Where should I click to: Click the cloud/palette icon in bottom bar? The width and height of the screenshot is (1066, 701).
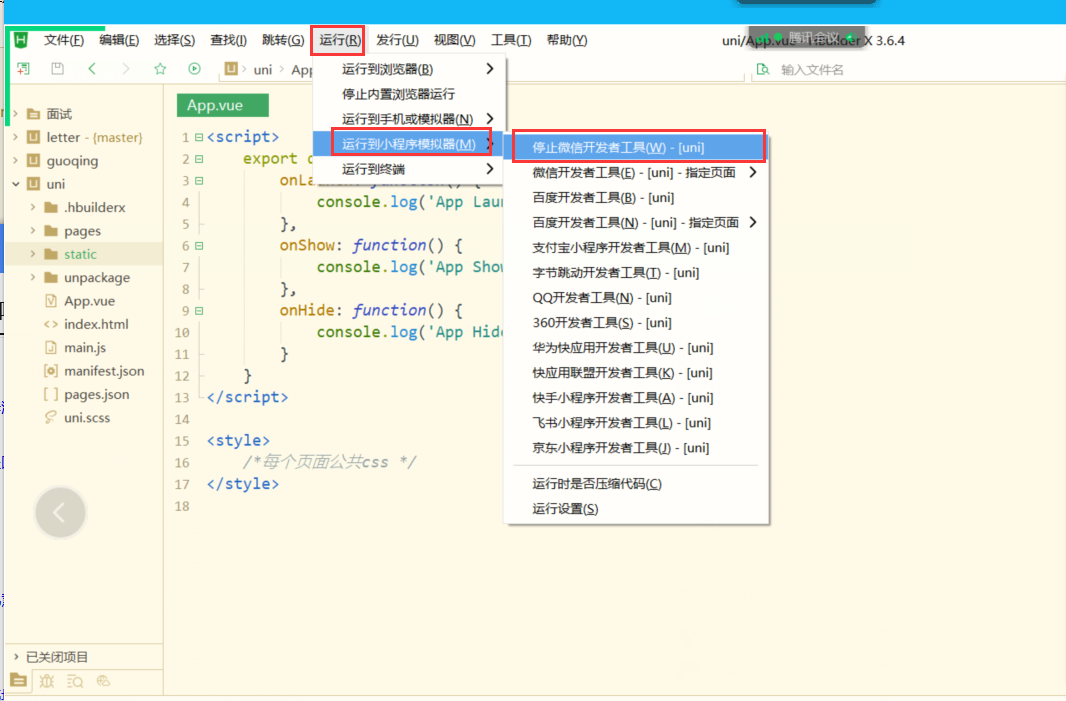click(103, 681)
